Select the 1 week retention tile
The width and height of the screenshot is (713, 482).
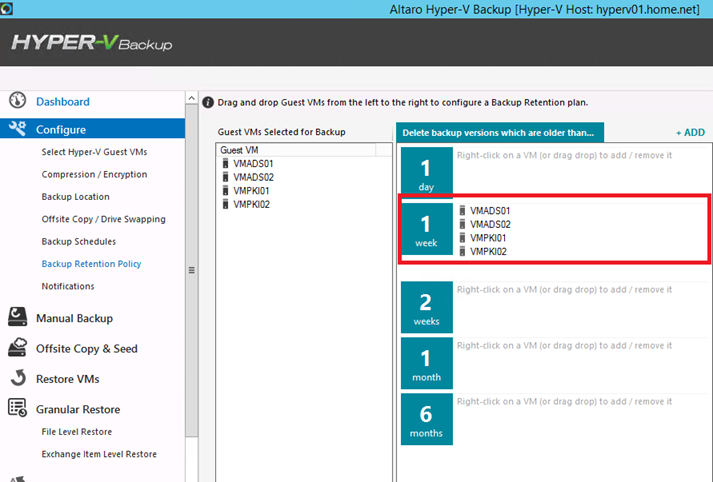point(427,229)
